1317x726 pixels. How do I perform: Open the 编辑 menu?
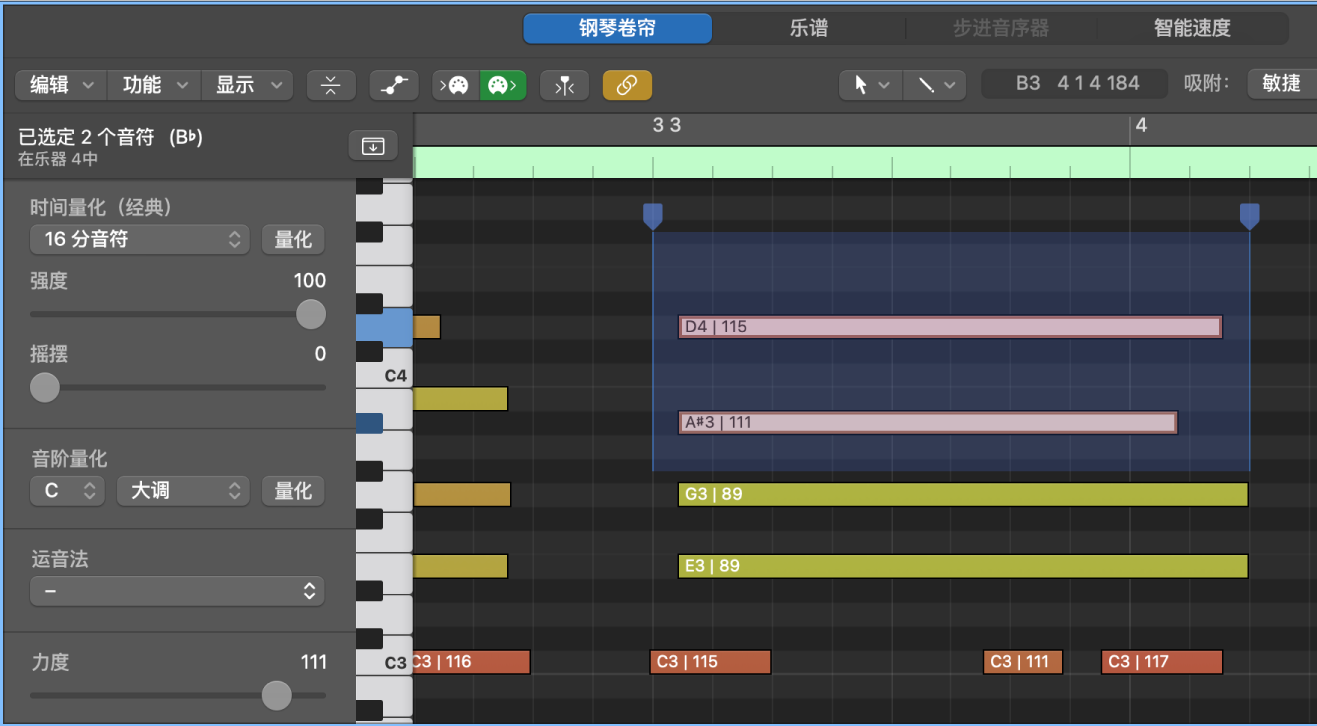point(62,85)
